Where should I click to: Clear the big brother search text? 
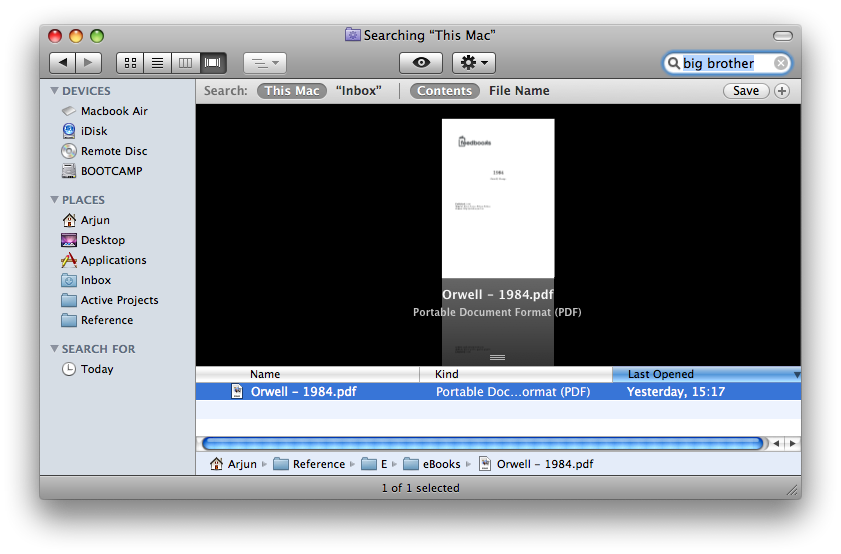(781, 63)
